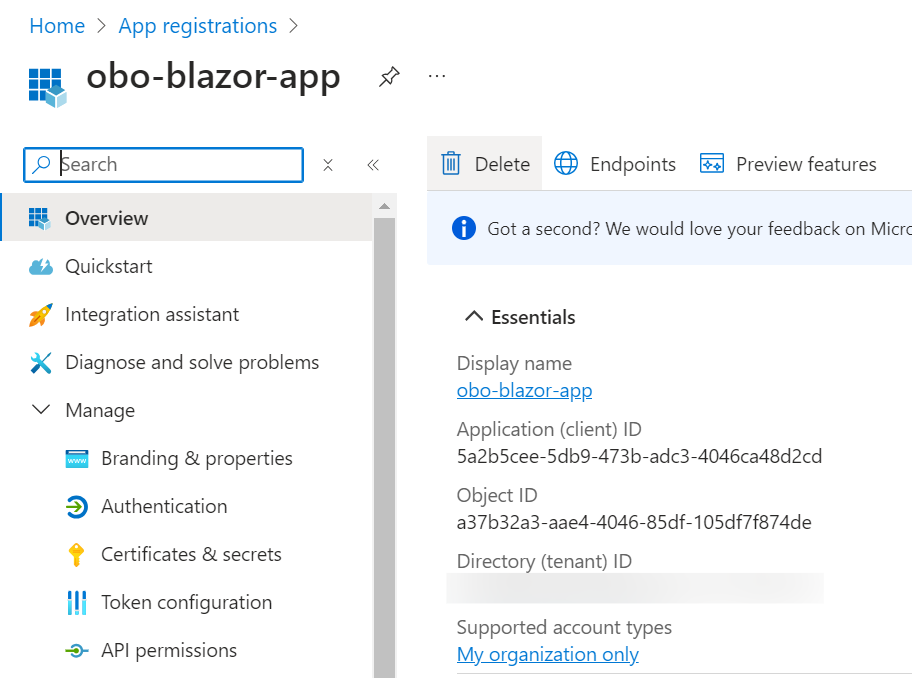Click the Integration assistant rocket icon
The image size is (912, 678).
pyautogui.click(x=41, y=315)
